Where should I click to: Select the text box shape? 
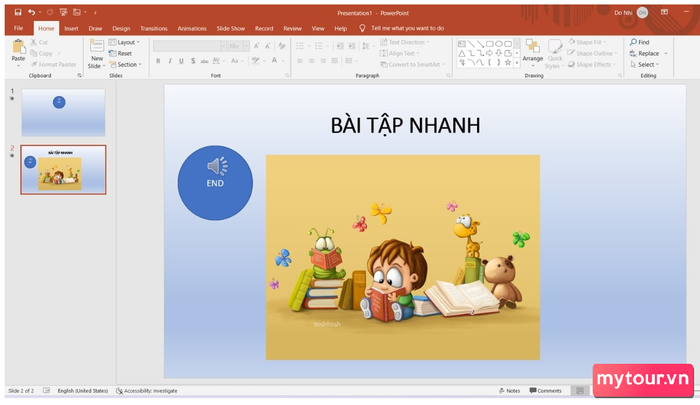tap(462, 44)
